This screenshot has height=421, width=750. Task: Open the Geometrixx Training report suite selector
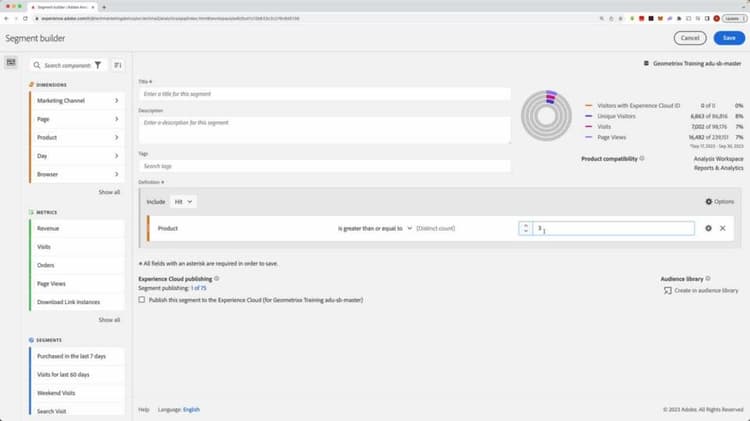click(x=692, y=63)
